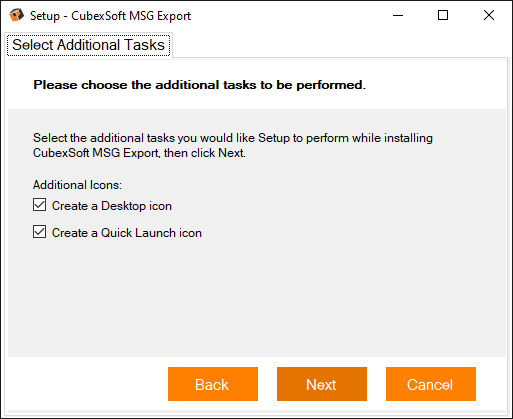Viewport: 513px width, 419px height.
Task: Click the 'Additional Icons:' group label
Action: (x=77, y=185)
